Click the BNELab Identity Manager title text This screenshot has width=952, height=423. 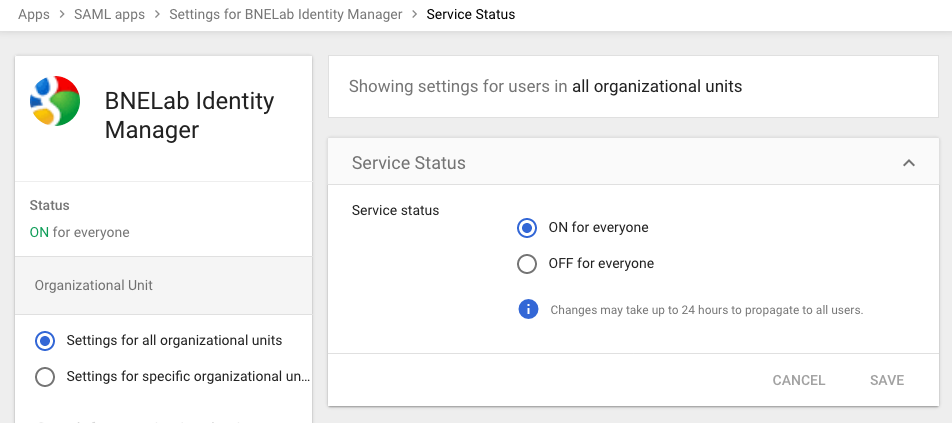189,115
